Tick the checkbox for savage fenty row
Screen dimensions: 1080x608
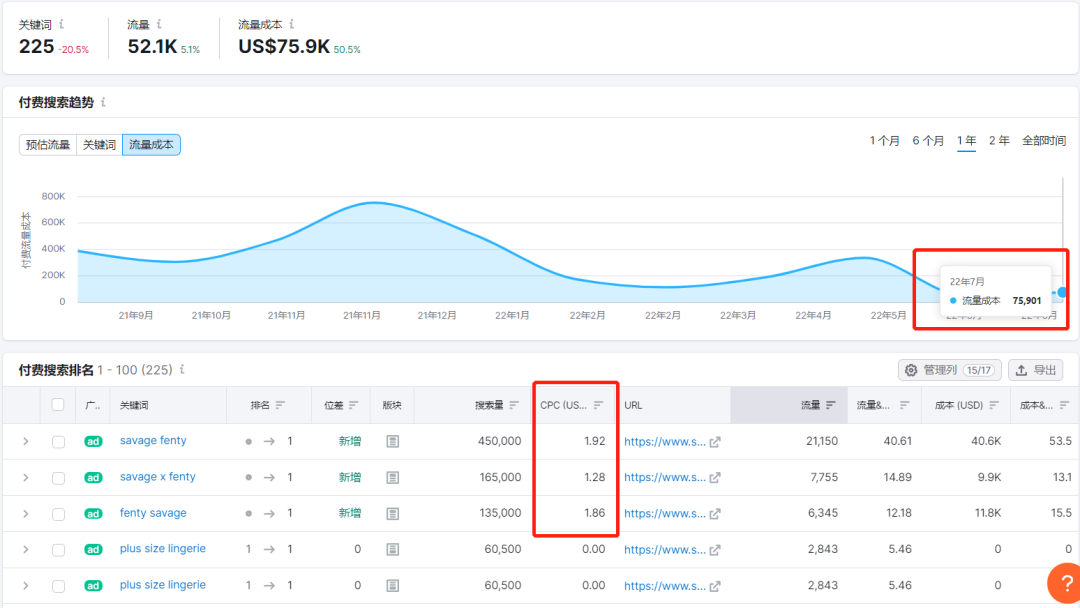tap(58, 441)
